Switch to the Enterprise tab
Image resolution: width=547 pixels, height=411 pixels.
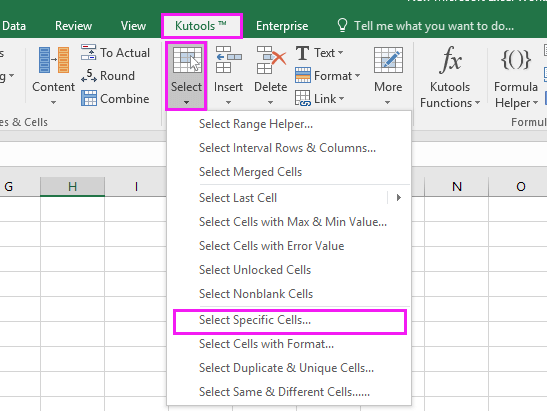point(282,26)
